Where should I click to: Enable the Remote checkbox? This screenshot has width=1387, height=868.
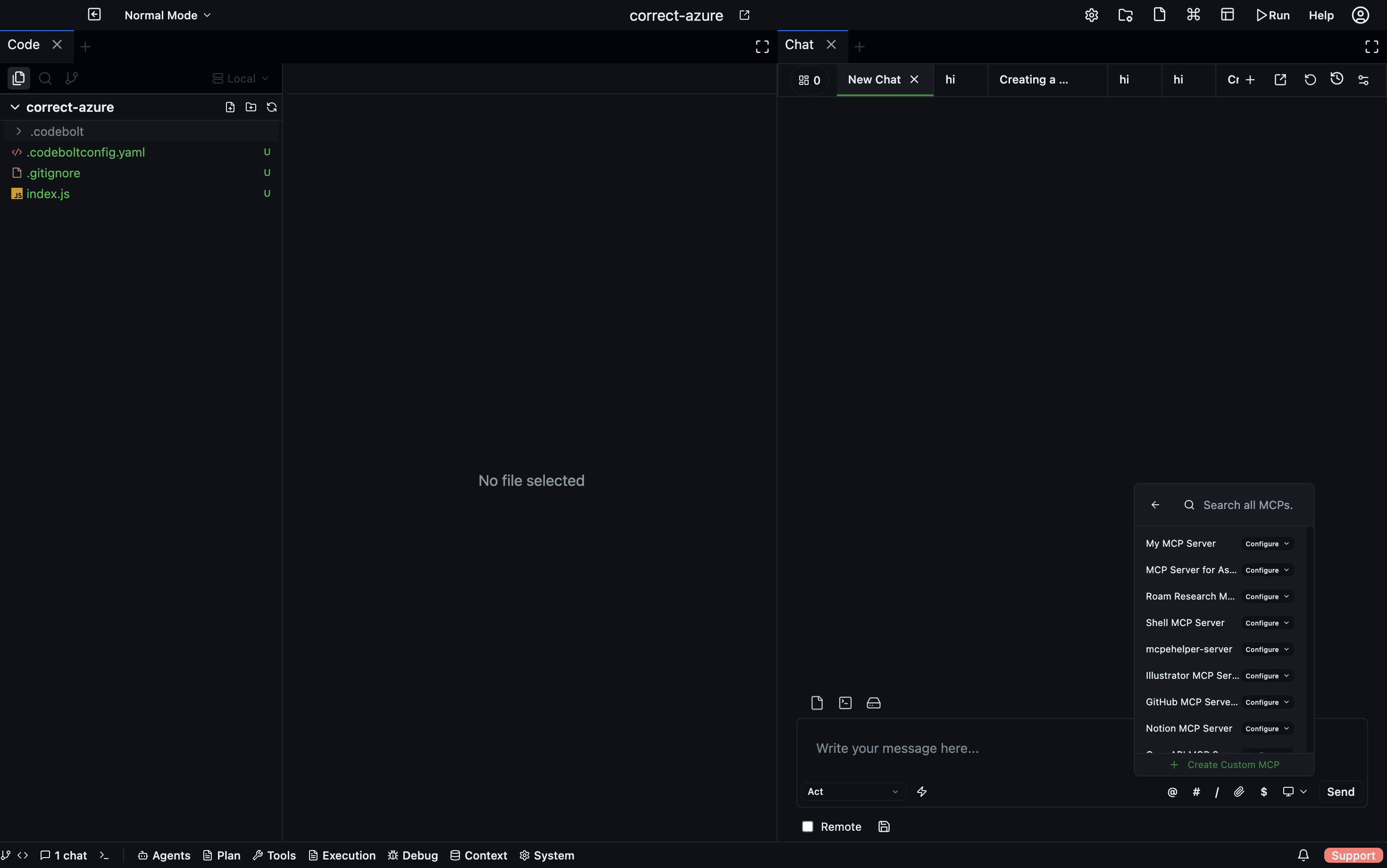pos(808,826)
